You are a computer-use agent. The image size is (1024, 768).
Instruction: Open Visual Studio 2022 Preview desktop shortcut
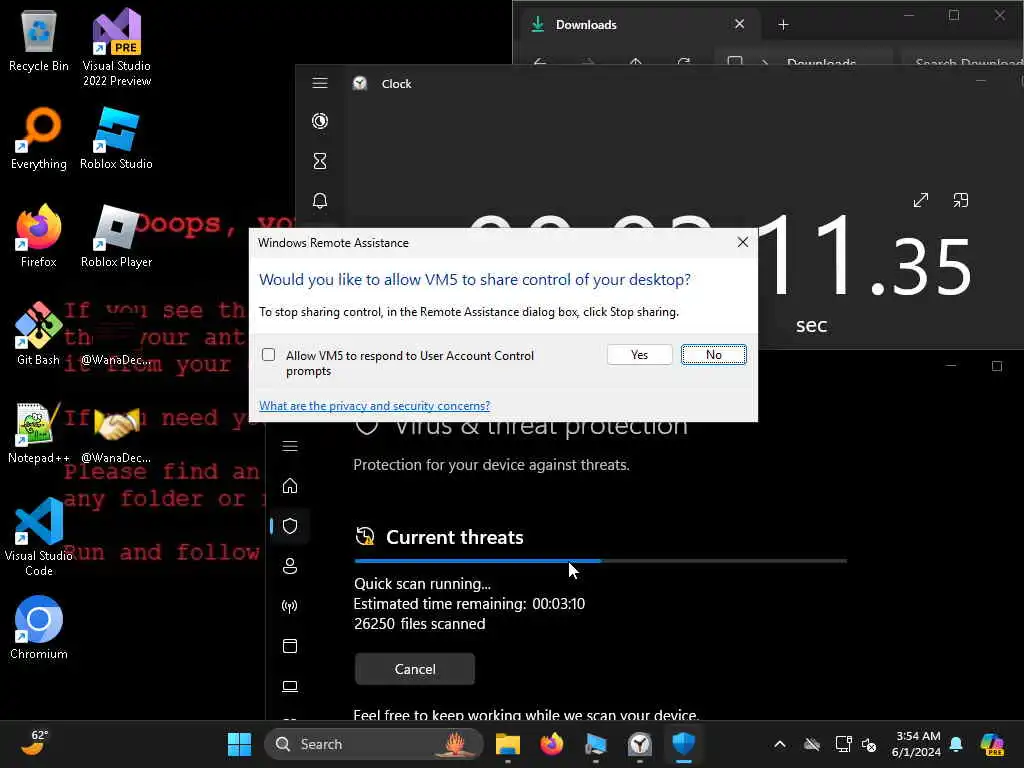117,47
